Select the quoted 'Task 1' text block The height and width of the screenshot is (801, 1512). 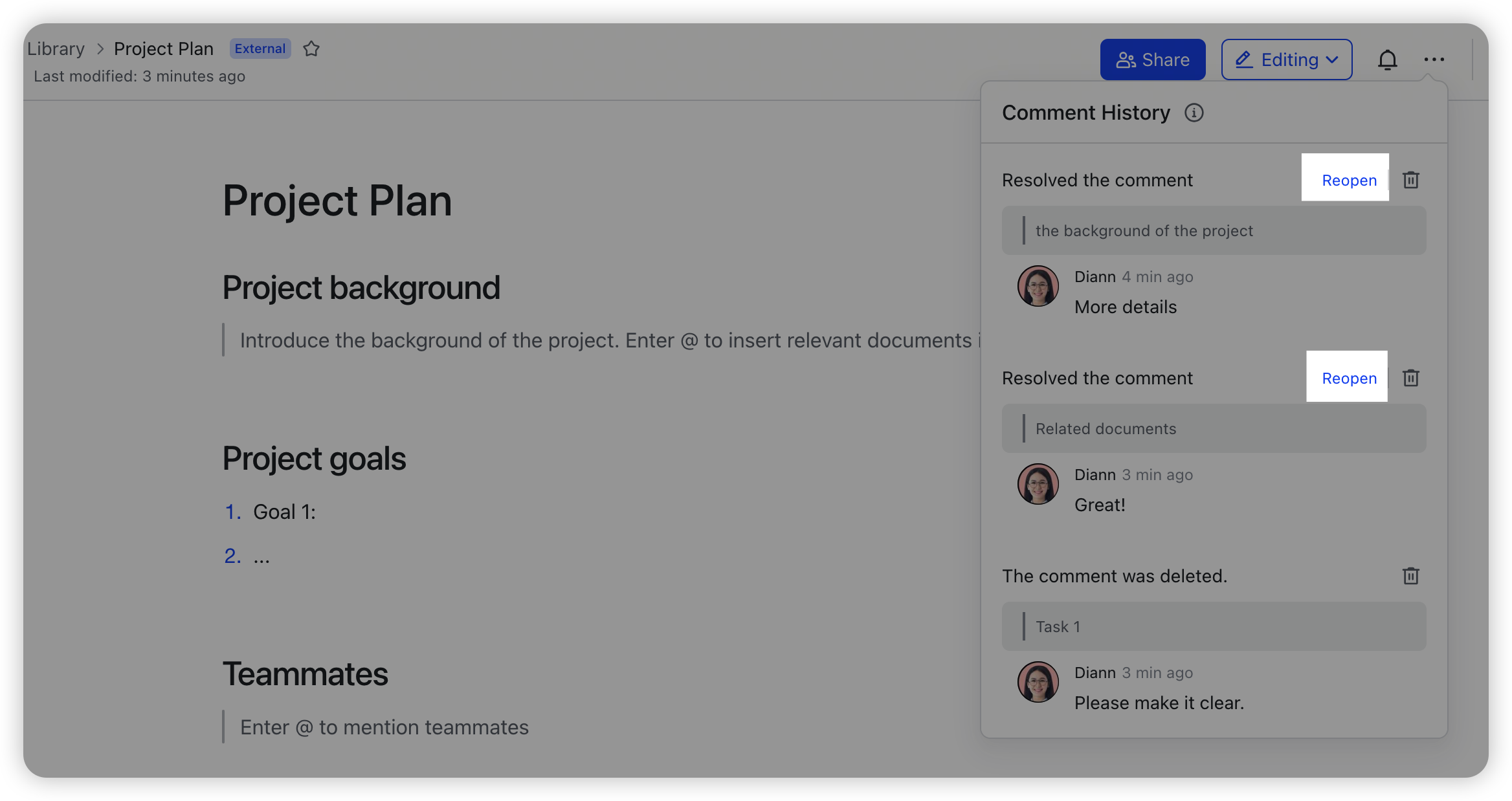coord(1214,626)
